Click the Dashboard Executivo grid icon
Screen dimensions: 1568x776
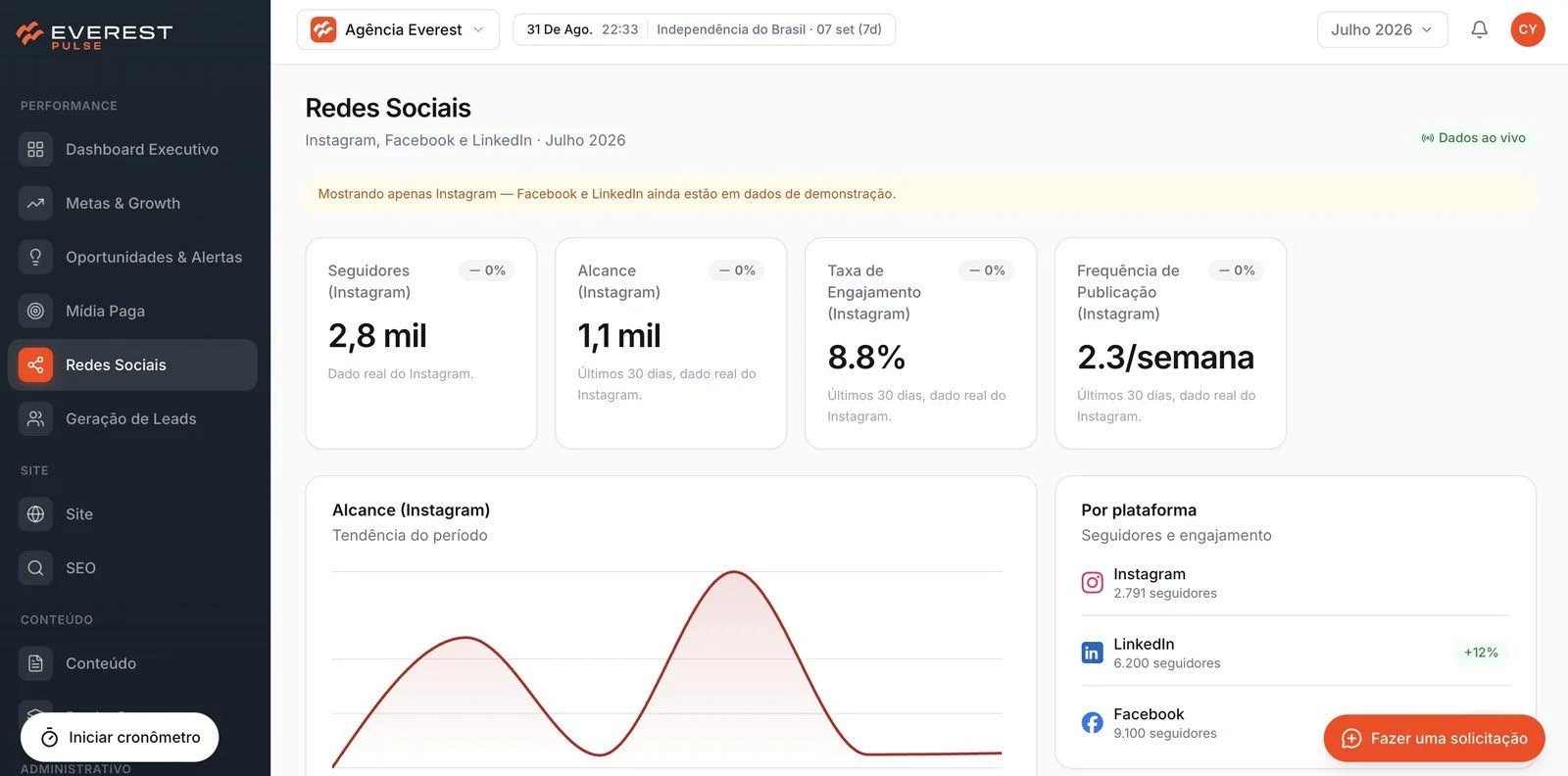[x=35, y=149]
